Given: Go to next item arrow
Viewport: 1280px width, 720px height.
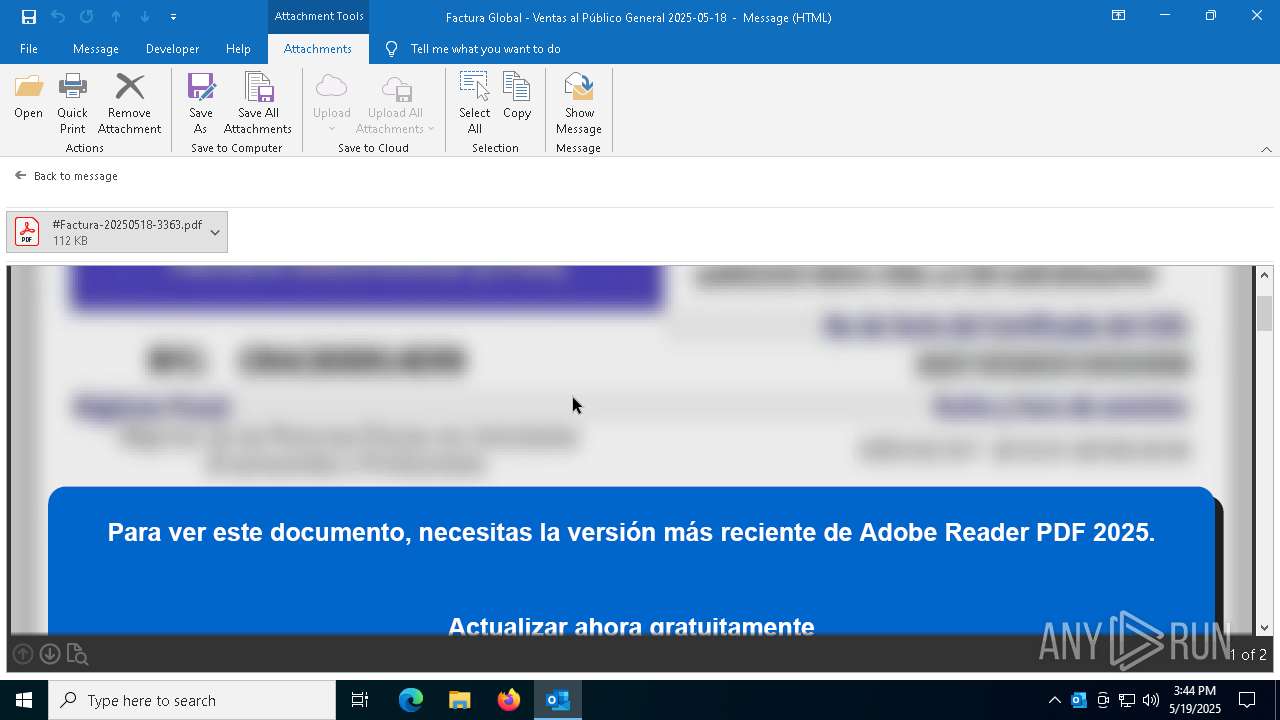Looking at the screenshot, I should [x=145, y=17].
